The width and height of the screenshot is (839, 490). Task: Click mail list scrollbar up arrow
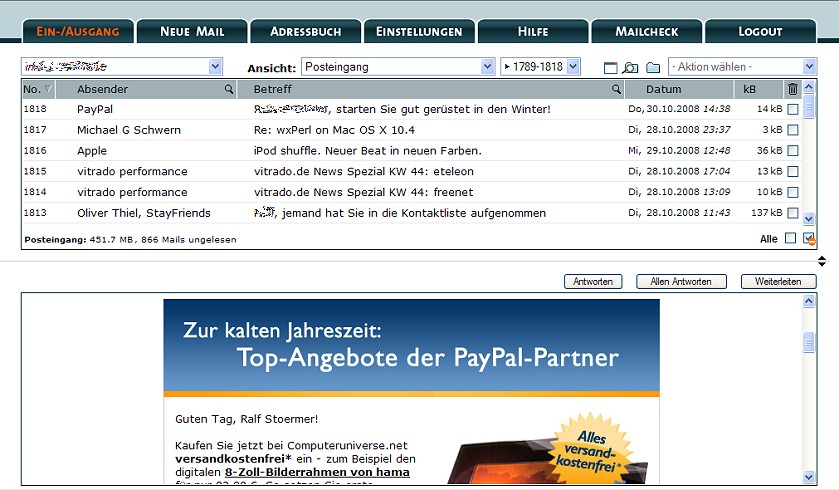point(809,87)
